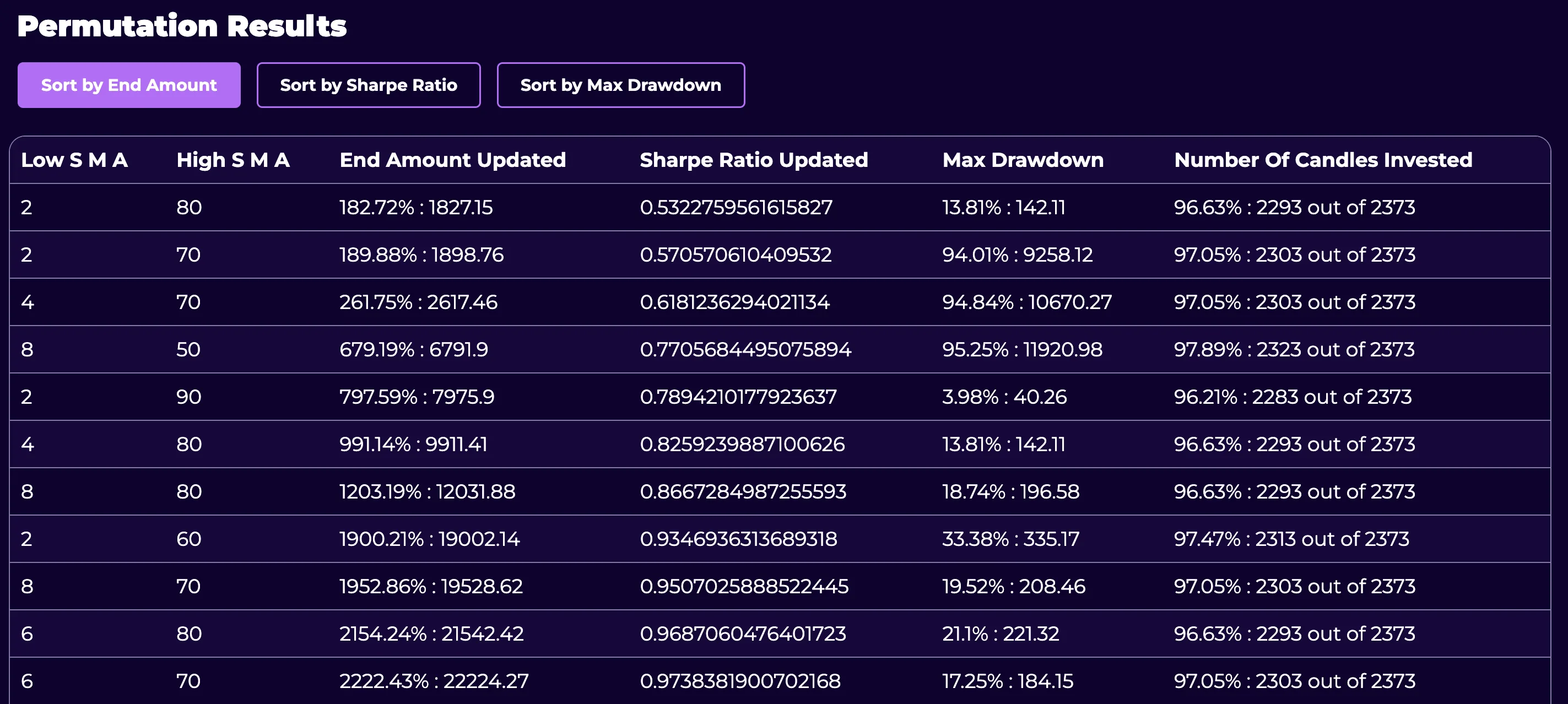Image resolution: width=1568 pixels, height=704 pixels.
Task: Select the Low S M A column header
Action: [x=74, y=160]
